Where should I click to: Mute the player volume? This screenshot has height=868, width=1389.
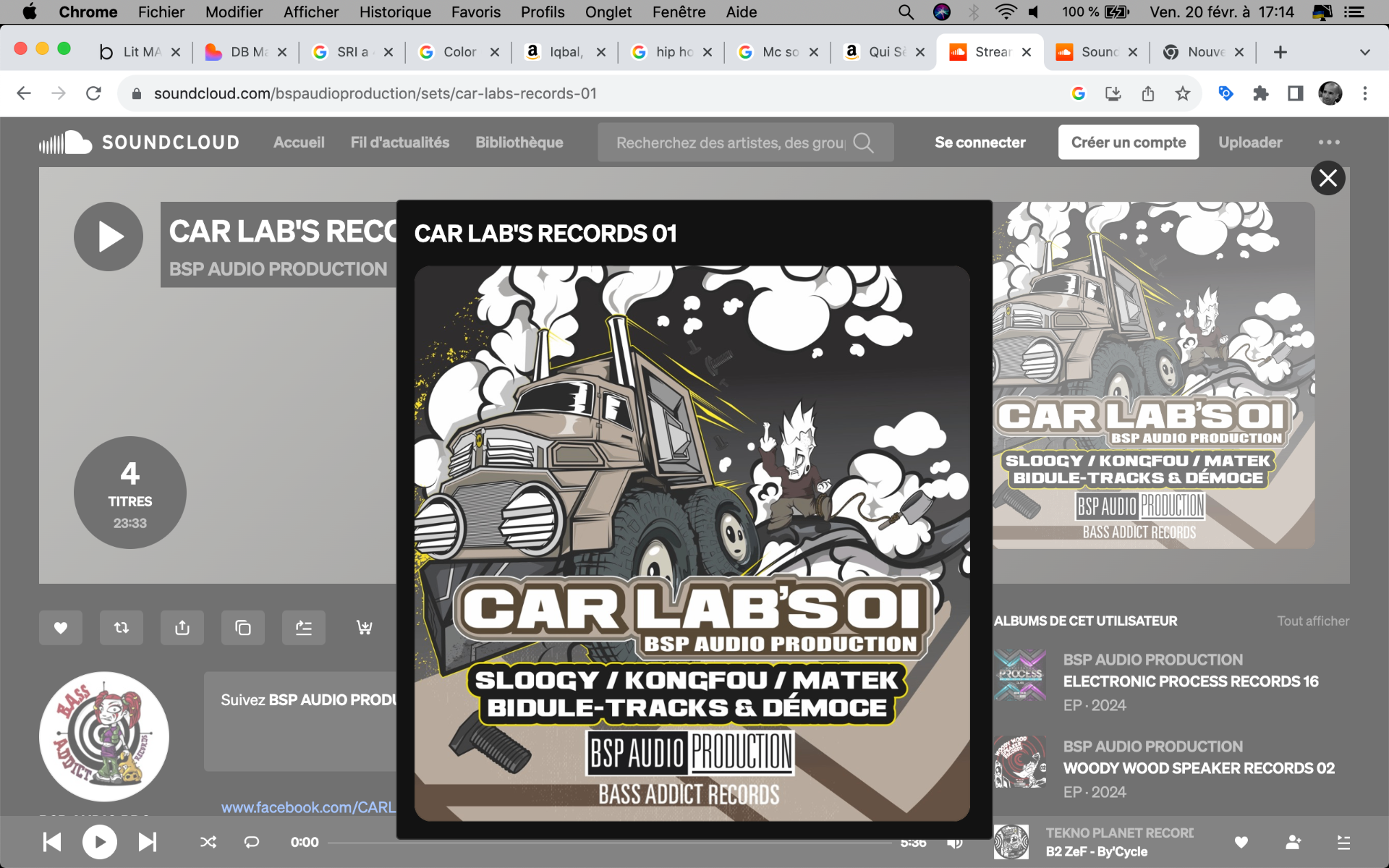pos(955,842)
